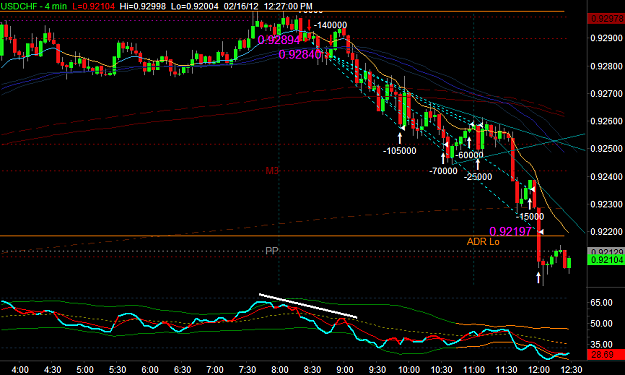Click the PP pivot point label
Image resolution: width=625 pixels, height=375 pixels.
coord(272,251)
